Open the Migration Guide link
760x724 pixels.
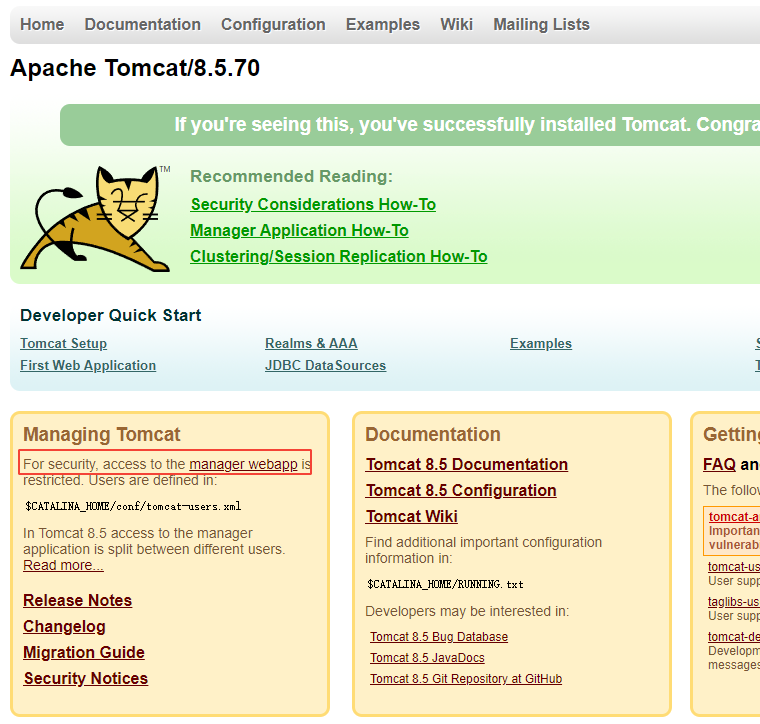(84, 652)
